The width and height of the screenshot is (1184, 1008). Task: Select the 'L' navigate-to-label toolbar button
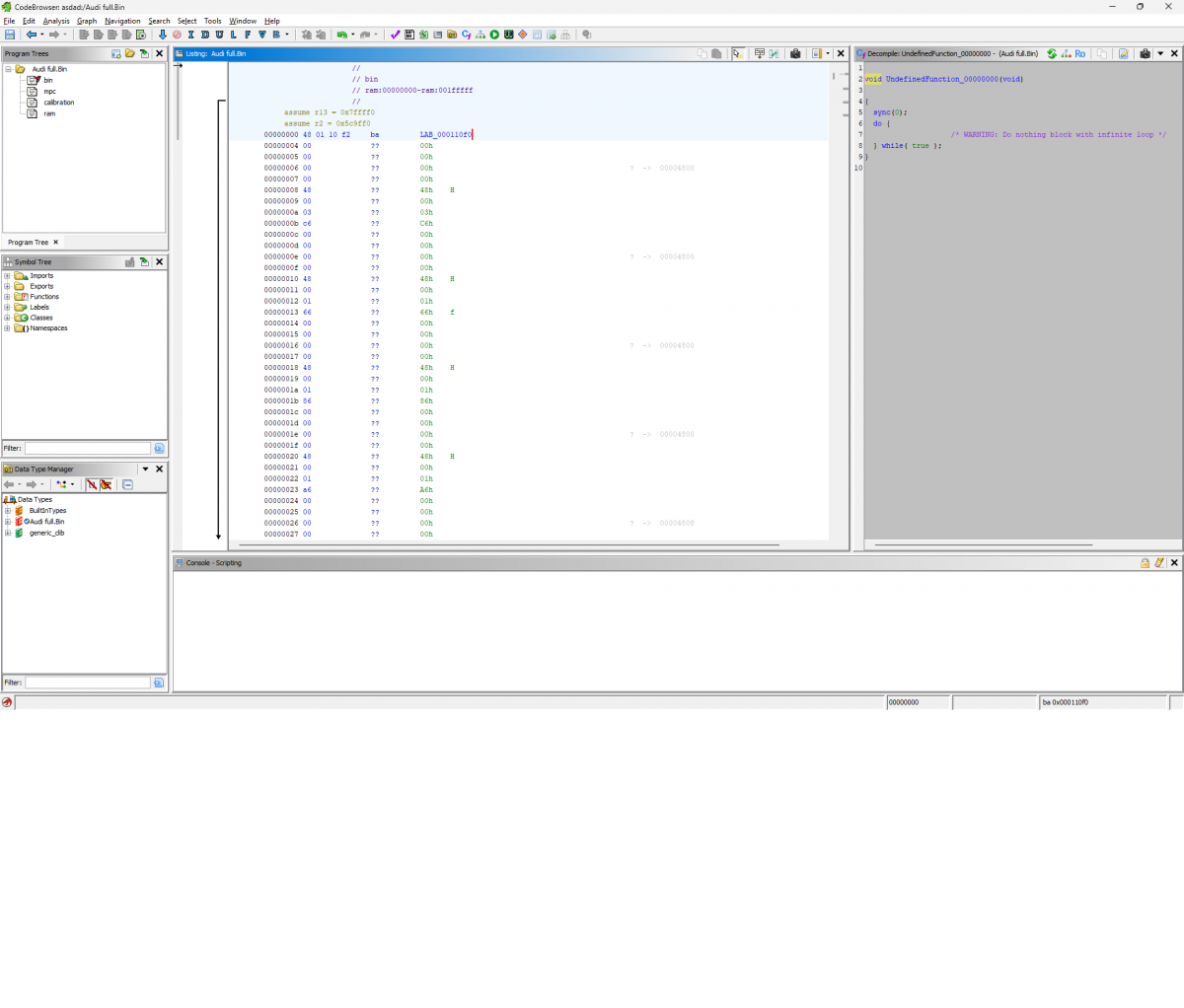[233, 35]
